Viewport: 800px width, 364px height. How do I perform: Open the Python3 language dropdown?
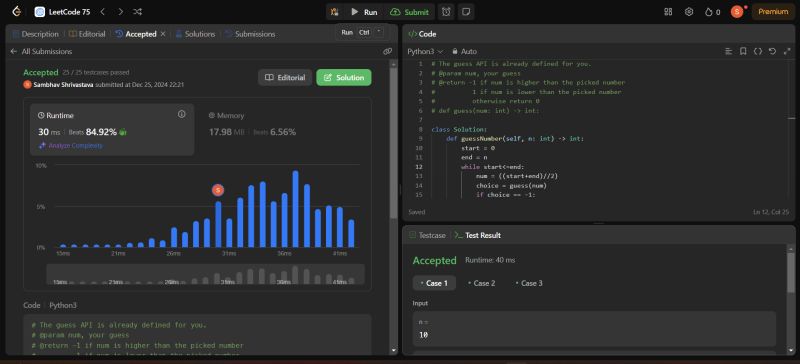coord(425,51)
